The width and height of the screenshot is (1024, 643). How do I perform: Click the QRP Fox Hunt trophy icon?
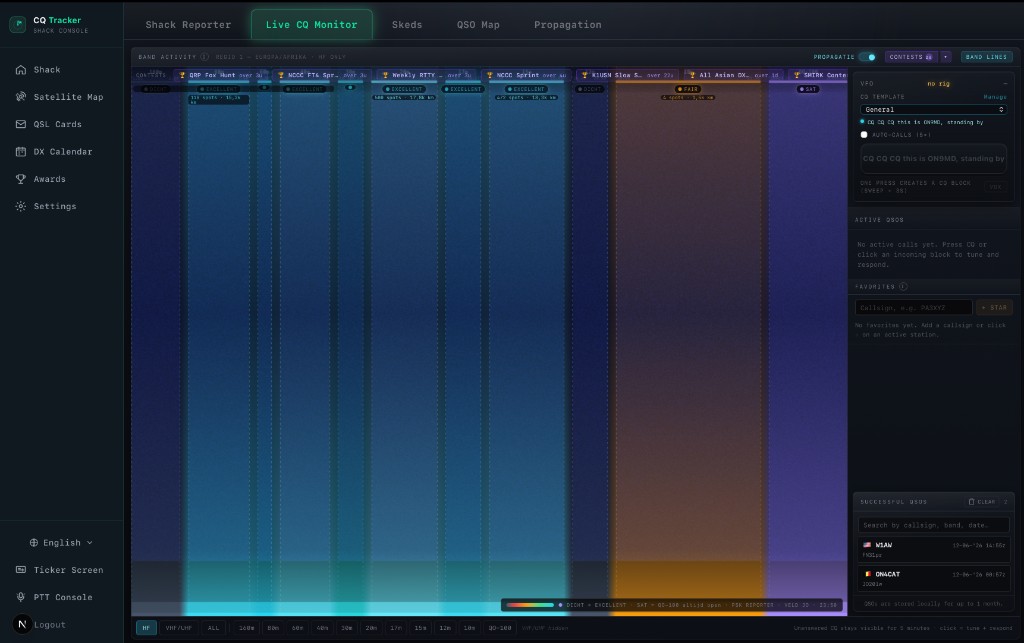182,75
